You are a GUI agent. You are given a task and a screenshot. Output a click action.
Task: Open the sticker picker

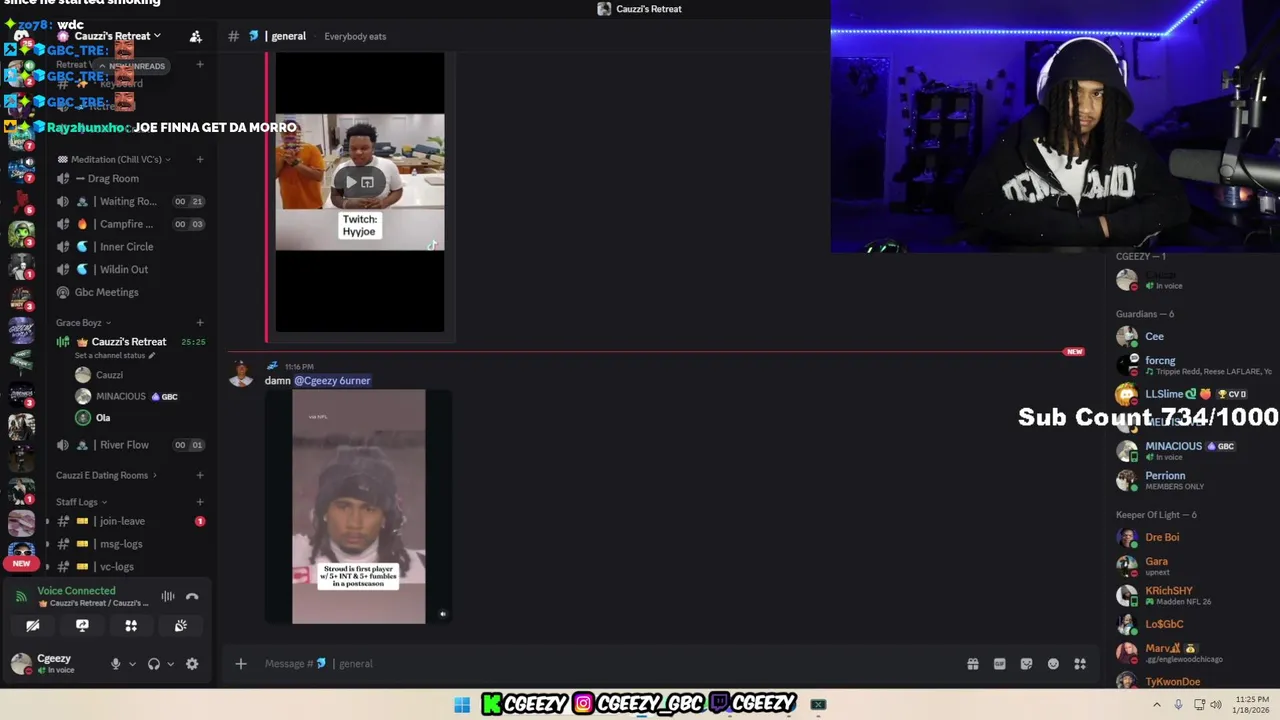1026,664
